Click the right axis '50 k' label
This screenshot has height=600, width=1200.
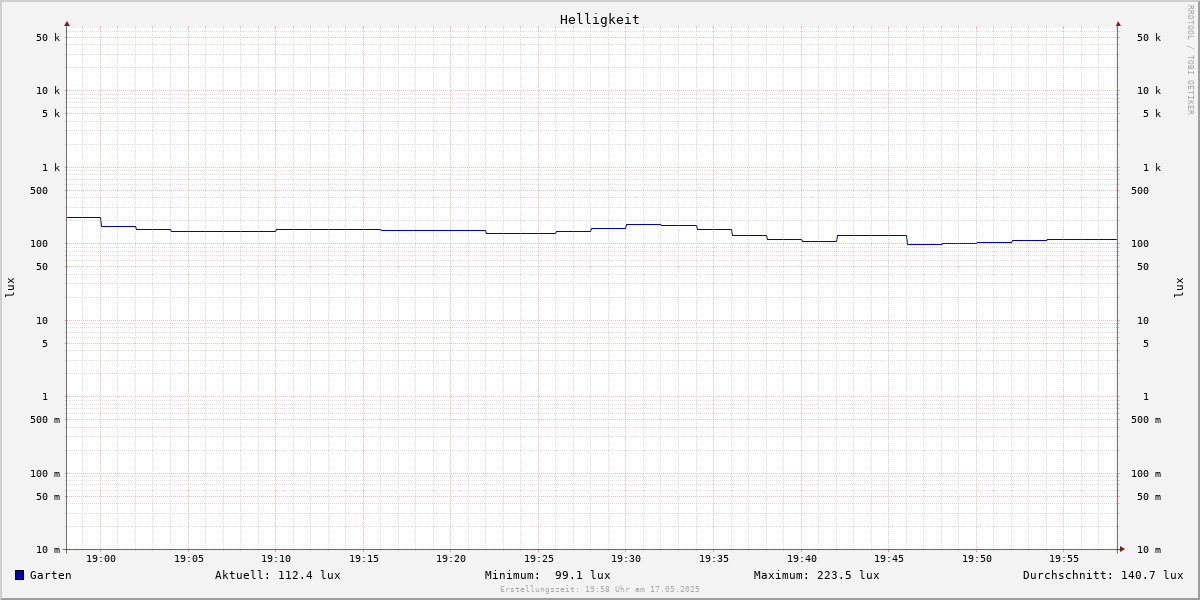pyautogui.click(x=1149, y=38)
